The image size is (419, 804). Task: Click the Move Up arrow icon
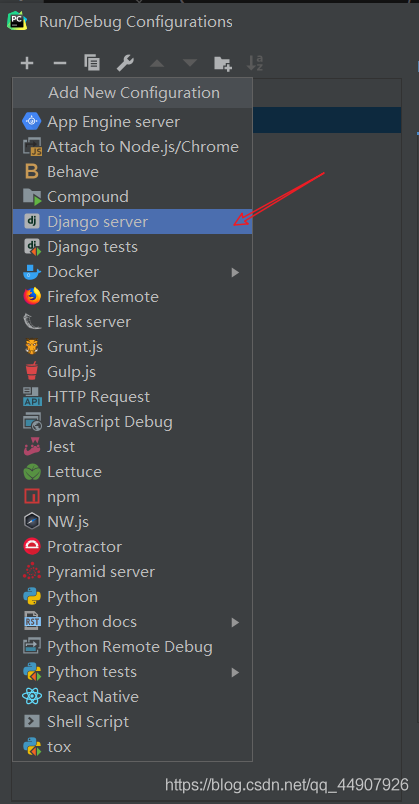point(157,64)
